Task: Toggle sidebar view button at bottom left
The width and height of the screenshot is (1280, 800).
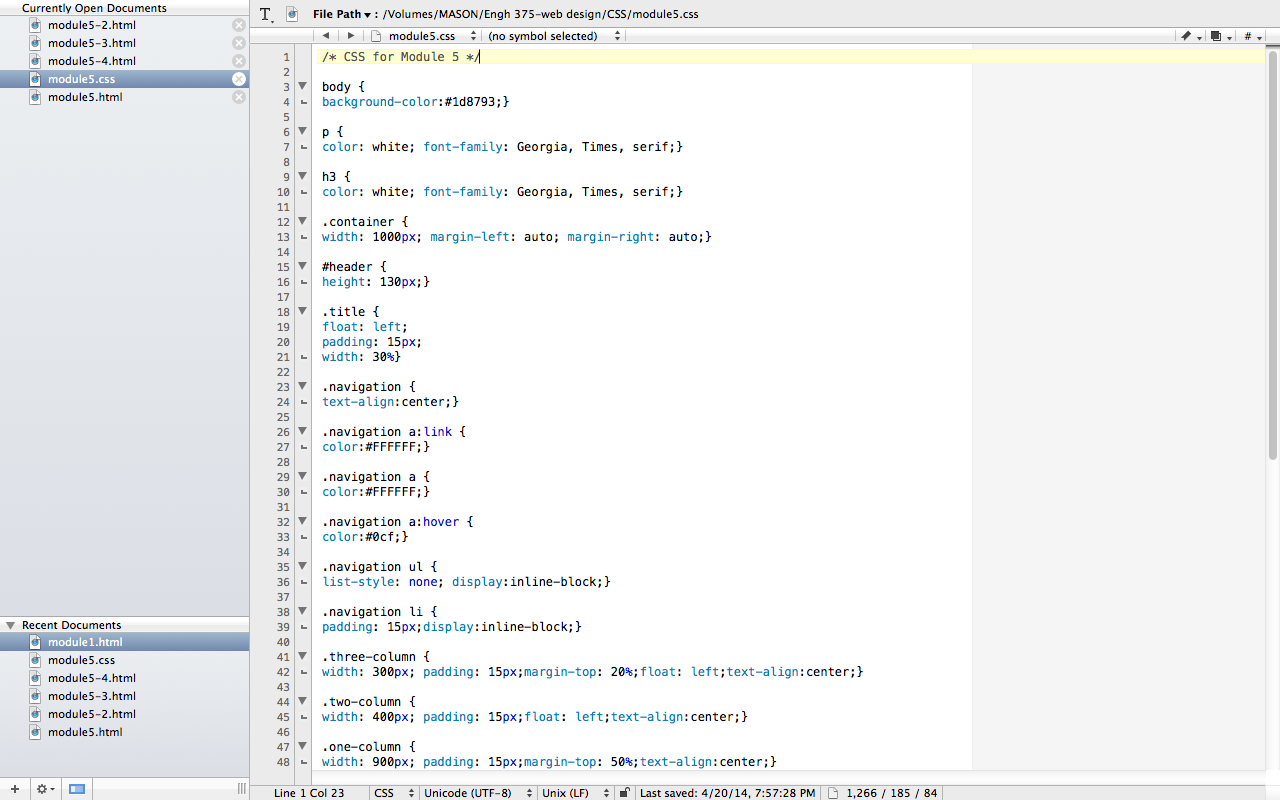Action: (77, 789)
